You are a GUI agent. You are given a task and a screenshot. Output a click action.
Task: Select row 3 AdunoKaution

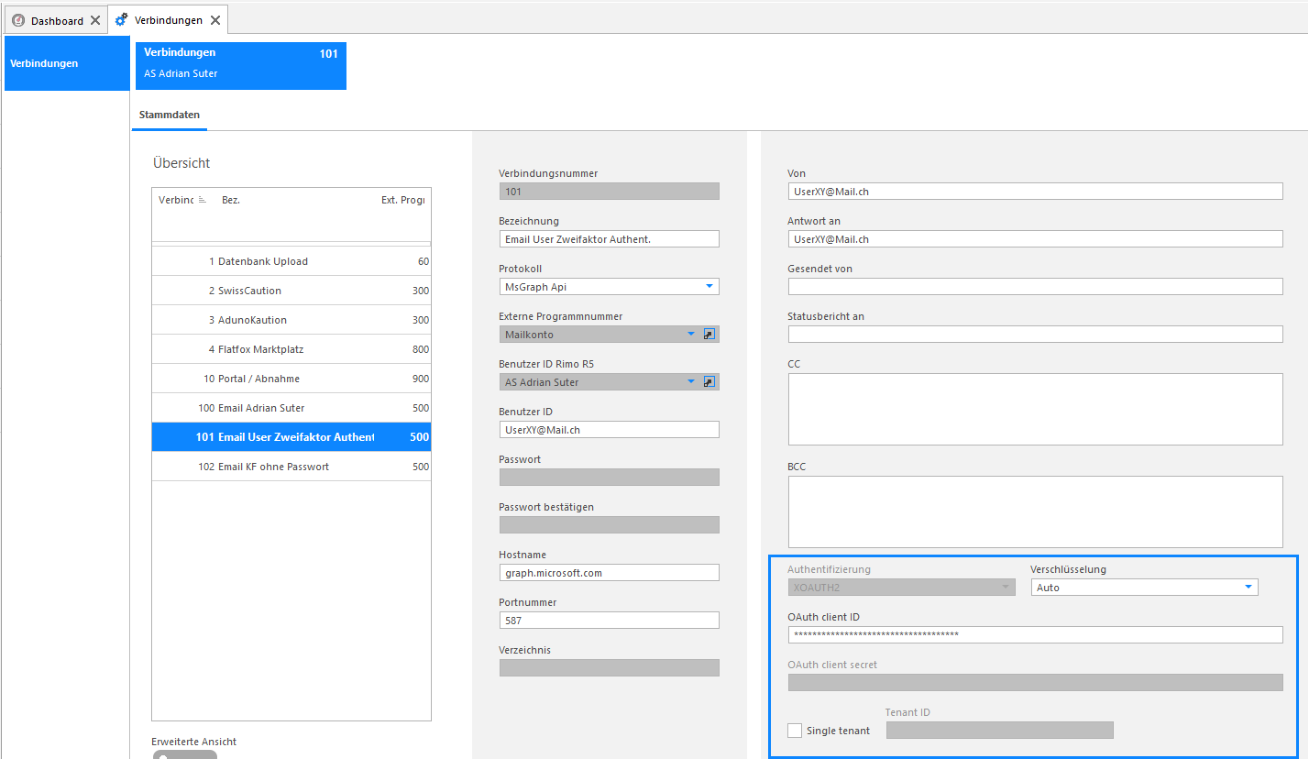(x=291, y=320)
